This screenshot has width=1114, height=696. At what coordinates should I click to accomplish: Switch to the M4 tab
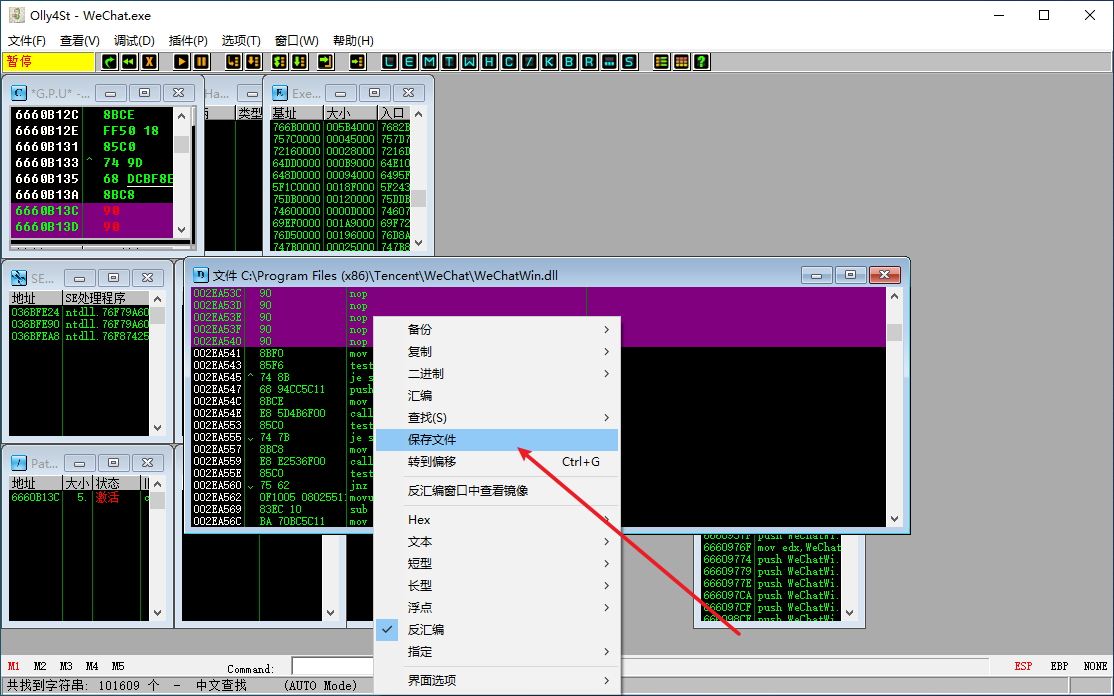tap(92, 666)
